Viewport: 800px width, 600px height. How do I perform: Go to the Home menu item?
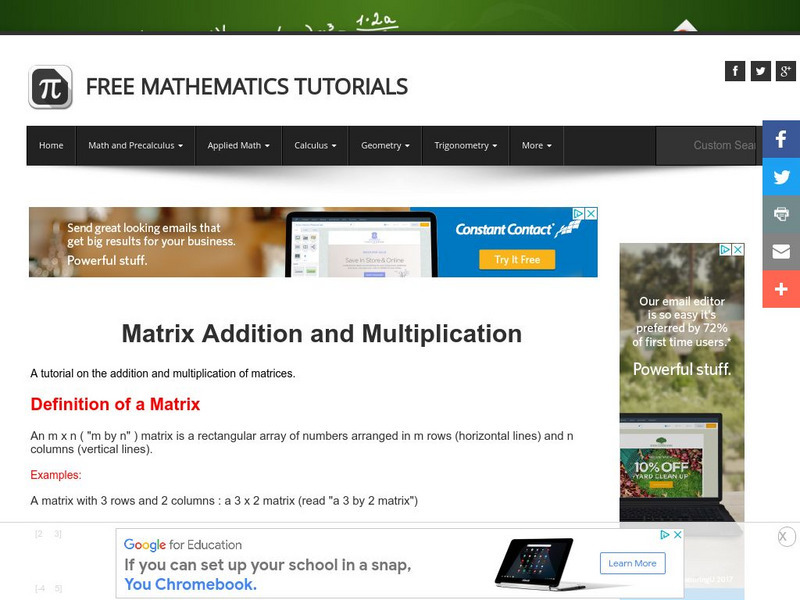[x=51, y=145]
